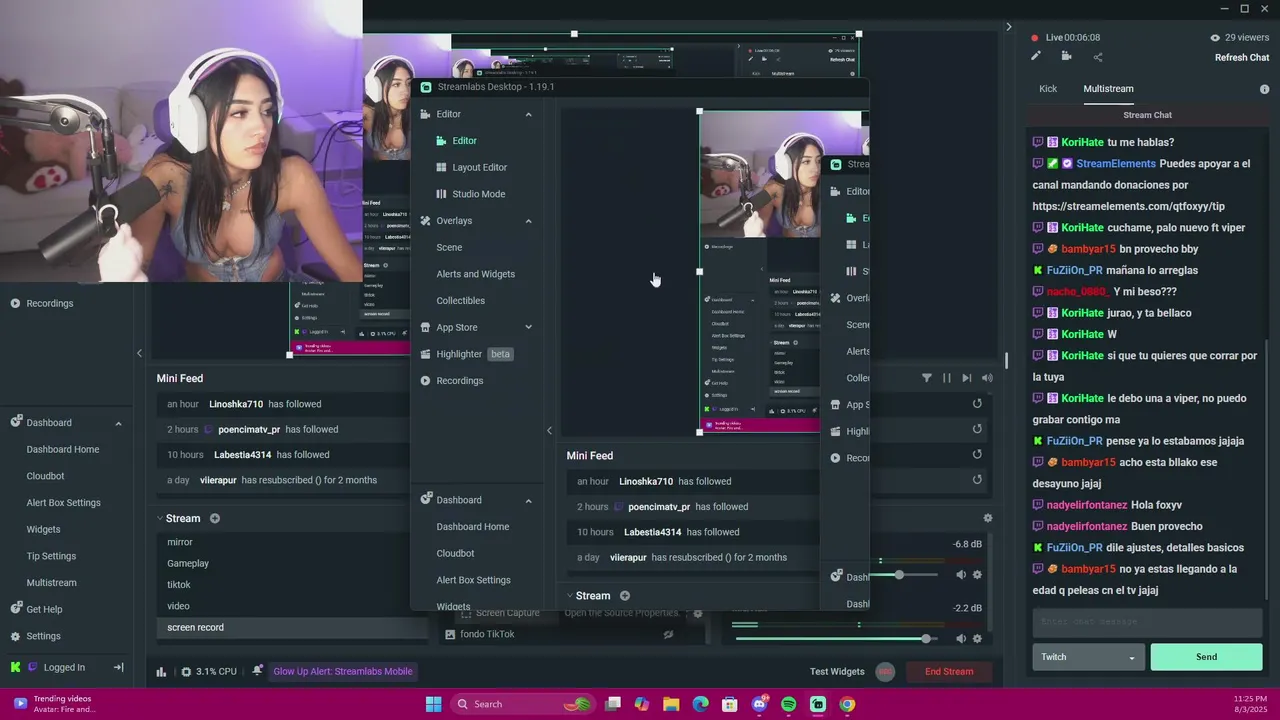The width and height of the screenshot is (1280, 720).
Task: Open Google Chrome from the taskbar
Action: click(847, 704)
